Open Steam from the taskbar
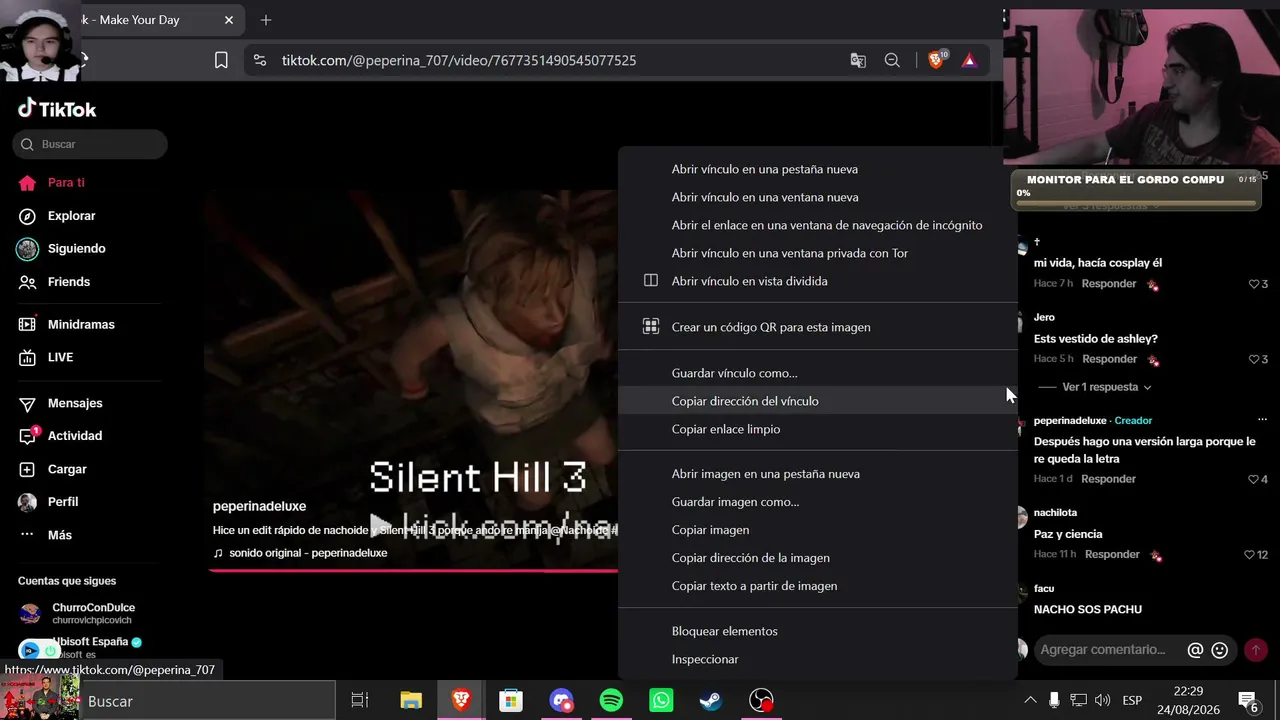 click(711, 701)
